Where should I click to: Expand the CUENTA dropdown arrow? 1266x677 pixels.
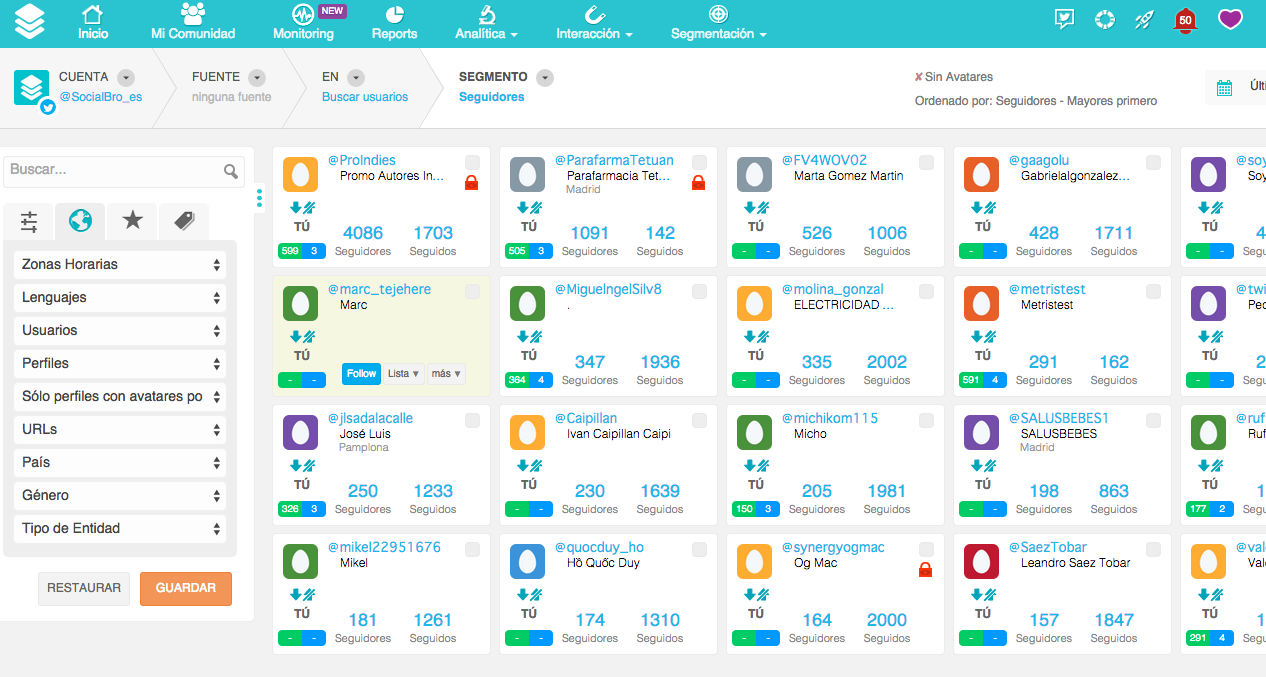click(x=125, y=77)
